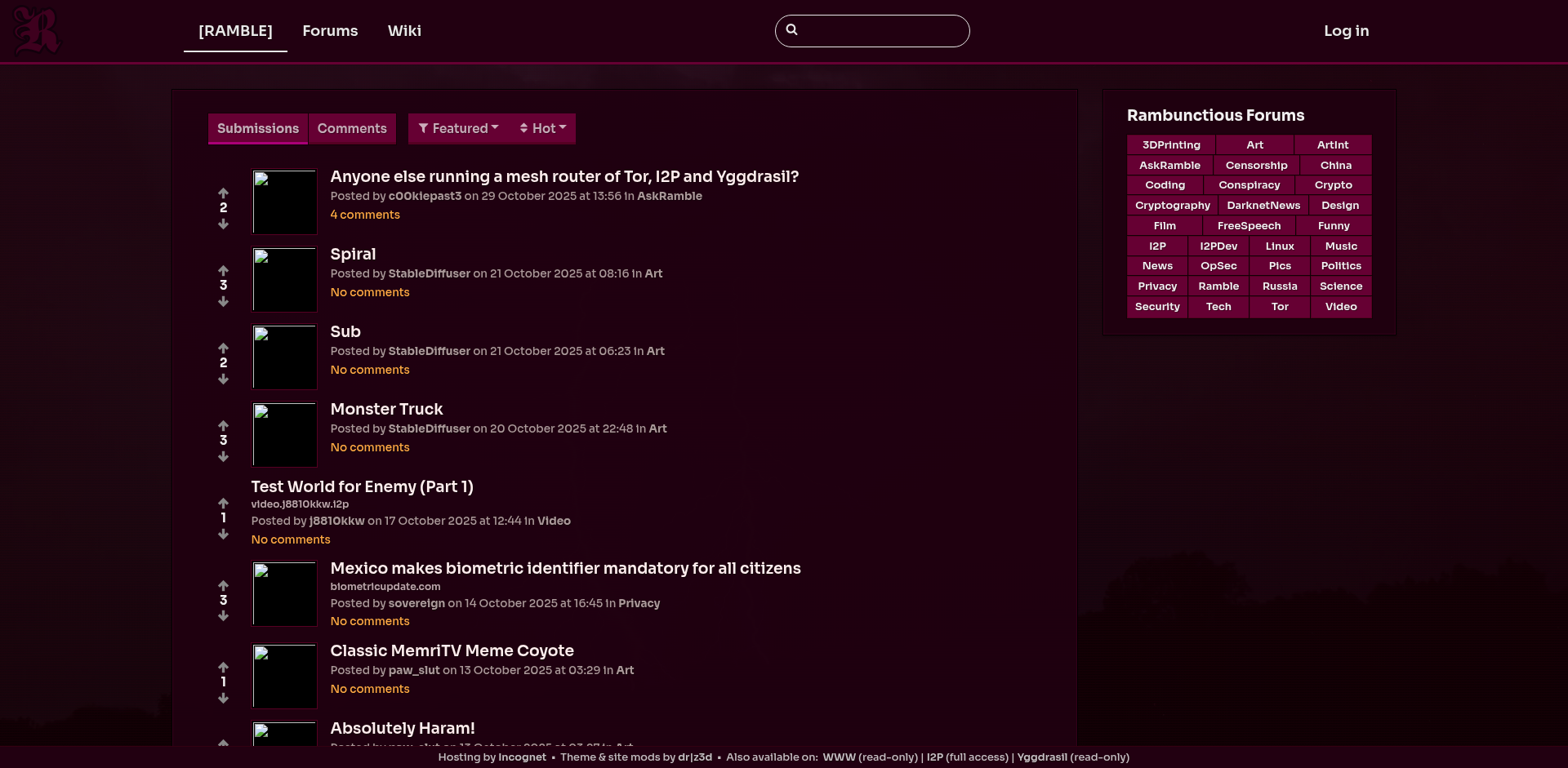Click the search magnifier icon

(791, 30)
